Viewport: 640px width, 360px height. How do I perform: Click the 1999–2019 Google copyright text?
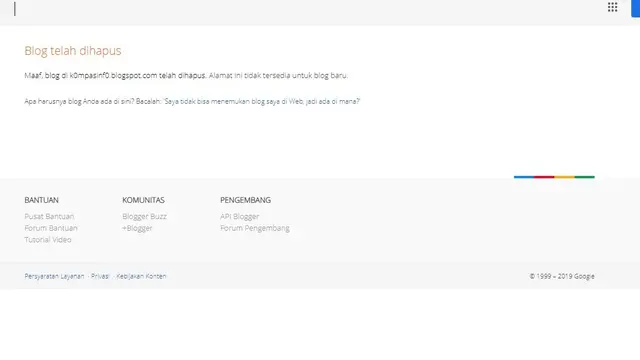(562, 276)
